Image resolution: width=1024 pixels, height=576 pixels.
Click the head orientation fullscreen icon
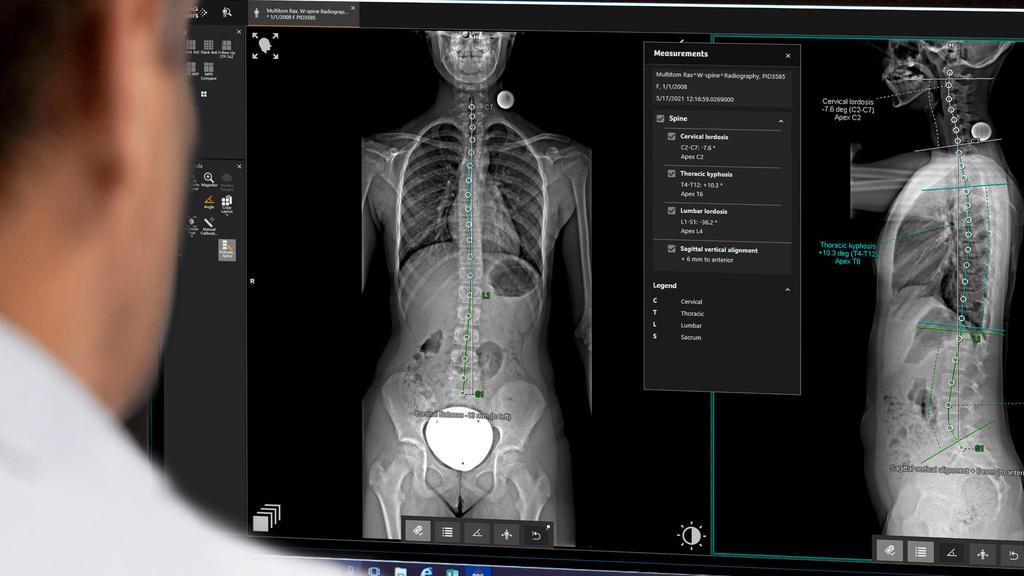coord(265,46)
